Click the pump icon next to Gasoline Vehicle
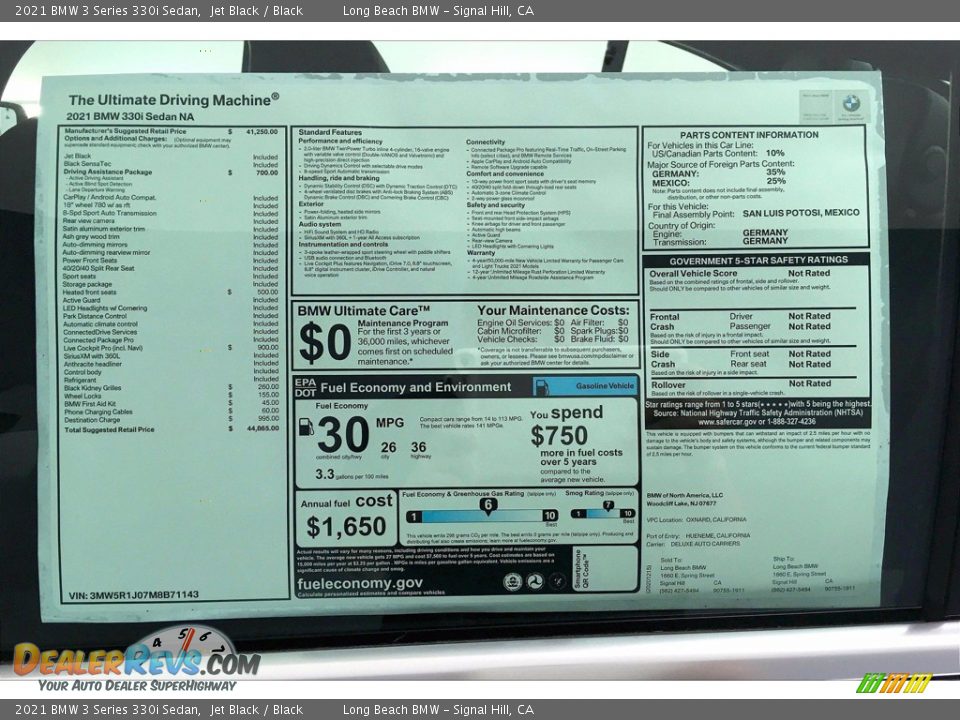Image resolution: width=960 pixels, height=720 pixels. (x=541, y=387)
